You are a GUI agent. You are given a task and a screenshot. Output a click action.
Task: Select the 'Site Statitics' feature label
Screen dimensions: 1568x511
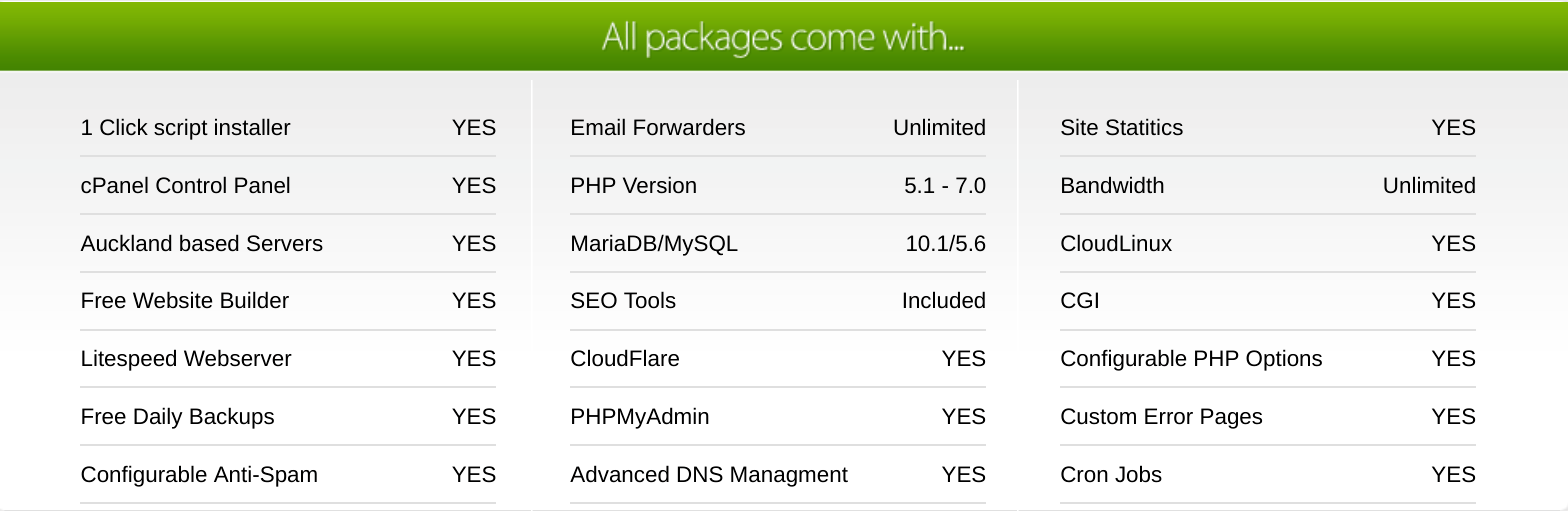1121,128
